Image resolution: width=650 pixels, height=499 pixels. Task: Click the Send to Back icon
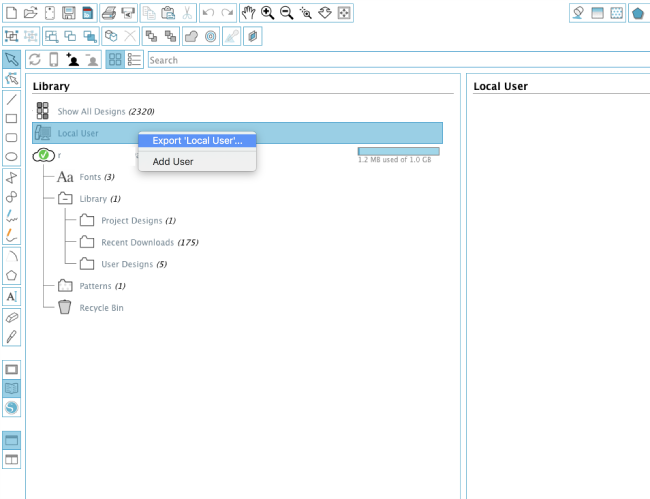click(170, 36)
